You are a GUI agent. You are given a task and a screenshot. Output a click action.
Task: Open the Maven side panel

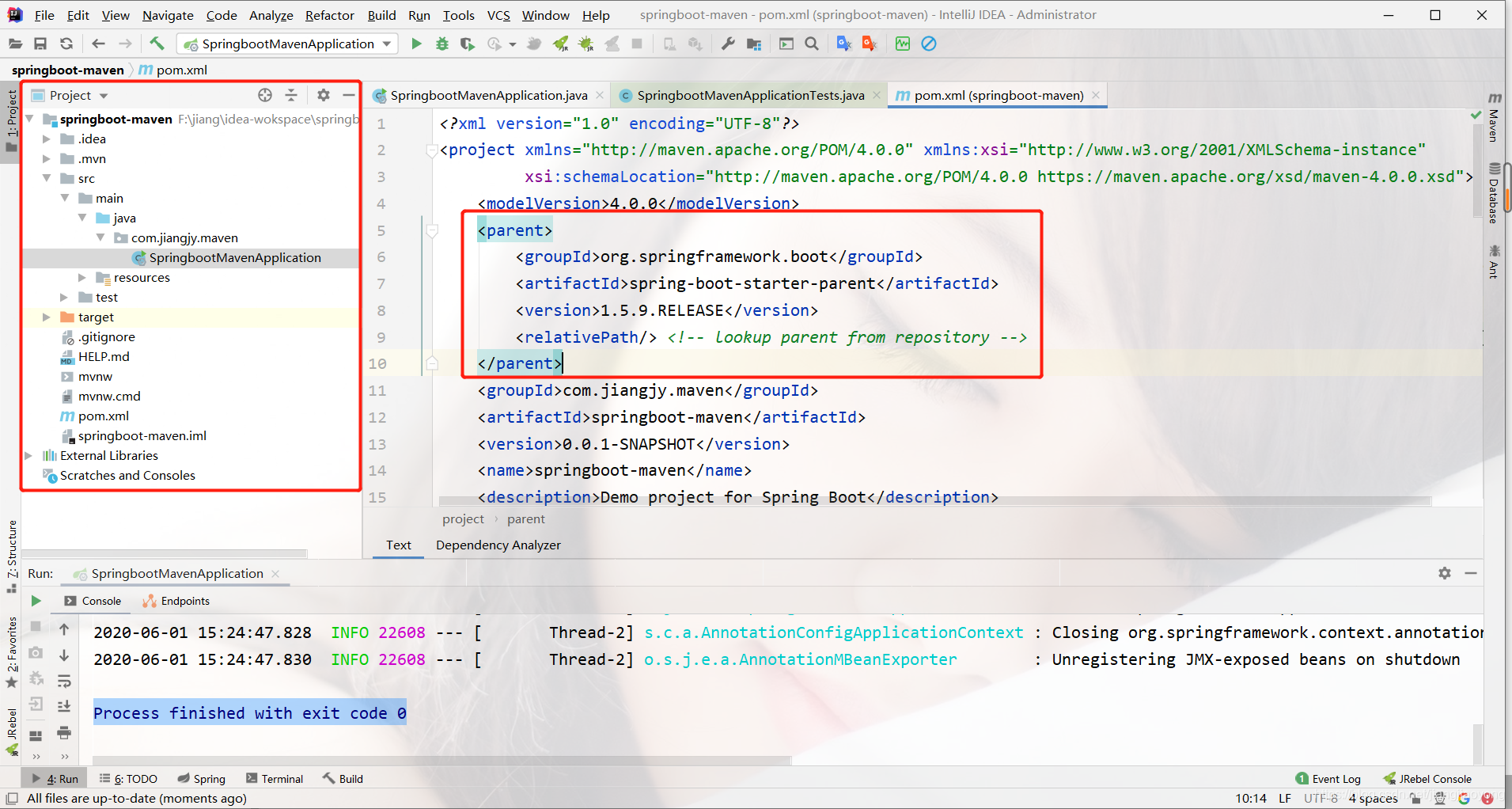tap(1494, 116)
